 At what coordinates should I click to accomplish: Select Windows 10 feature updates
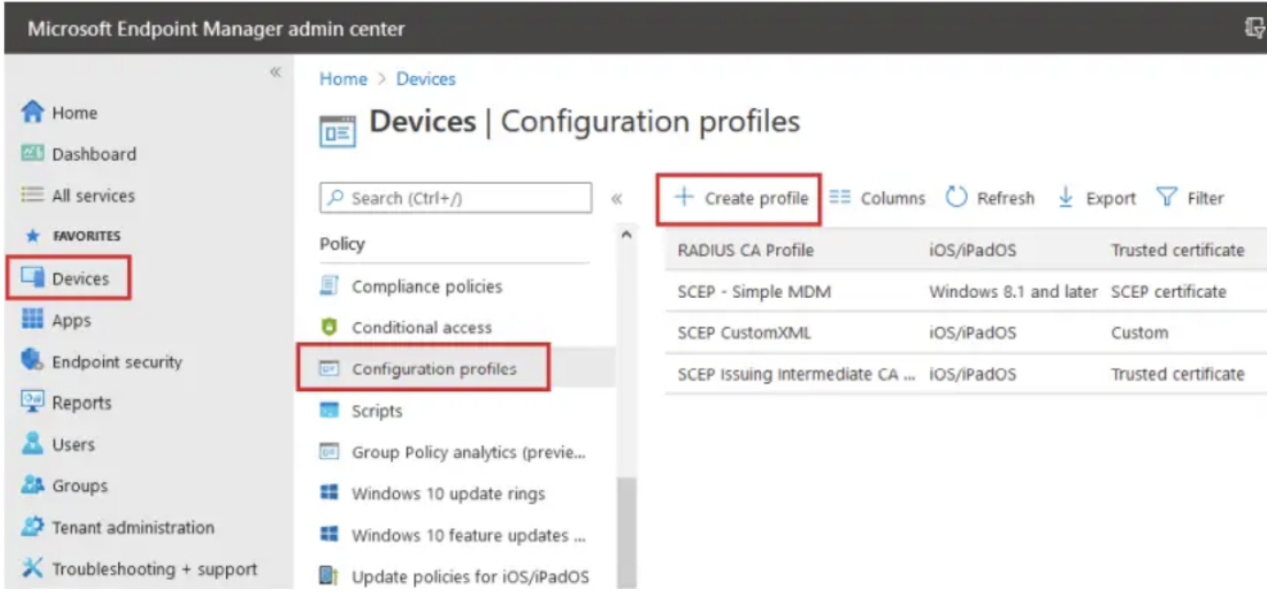(468, 535)
